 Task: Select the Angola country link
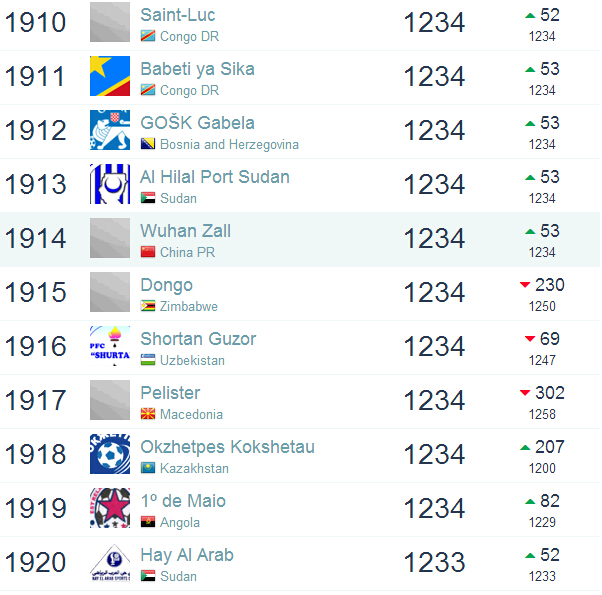180,523
